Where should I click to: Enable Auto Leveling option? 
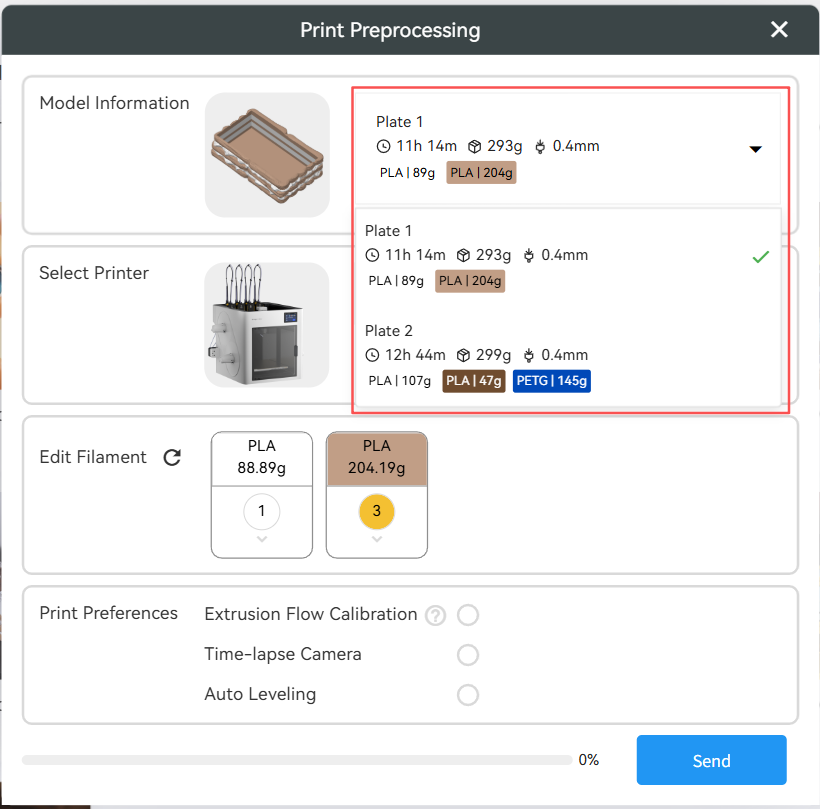click(x=467, y=695)
